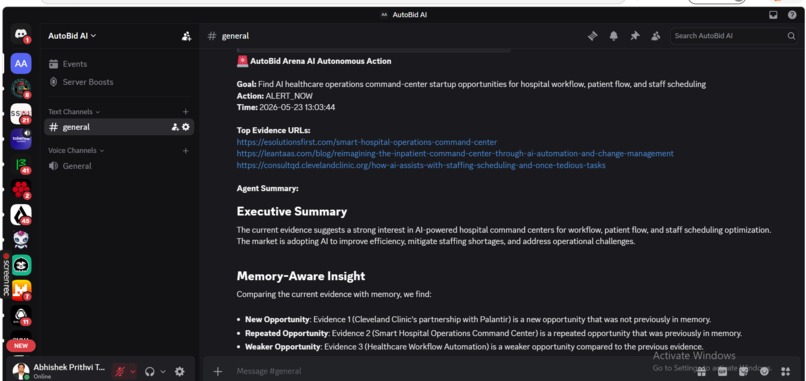Click the Memory-Aware Insight heading

pyautogui.click(x=301, y=276)
